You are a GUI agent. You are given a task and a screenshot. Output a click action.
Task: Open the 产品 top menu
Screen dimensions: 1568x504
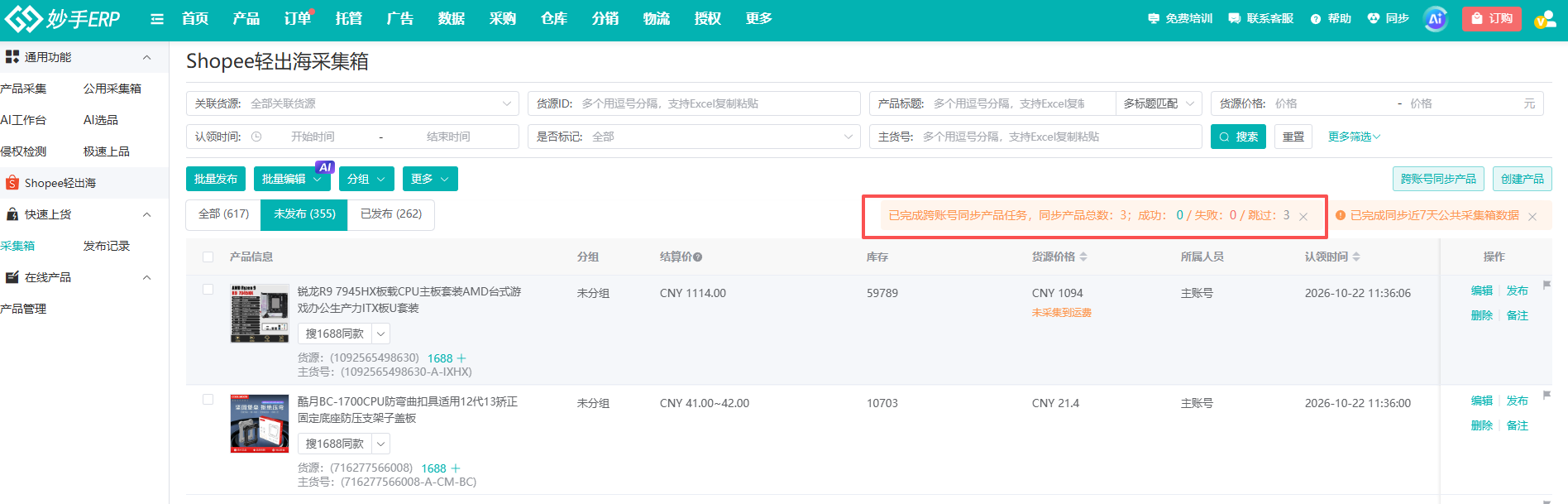(x=246, y=18)
